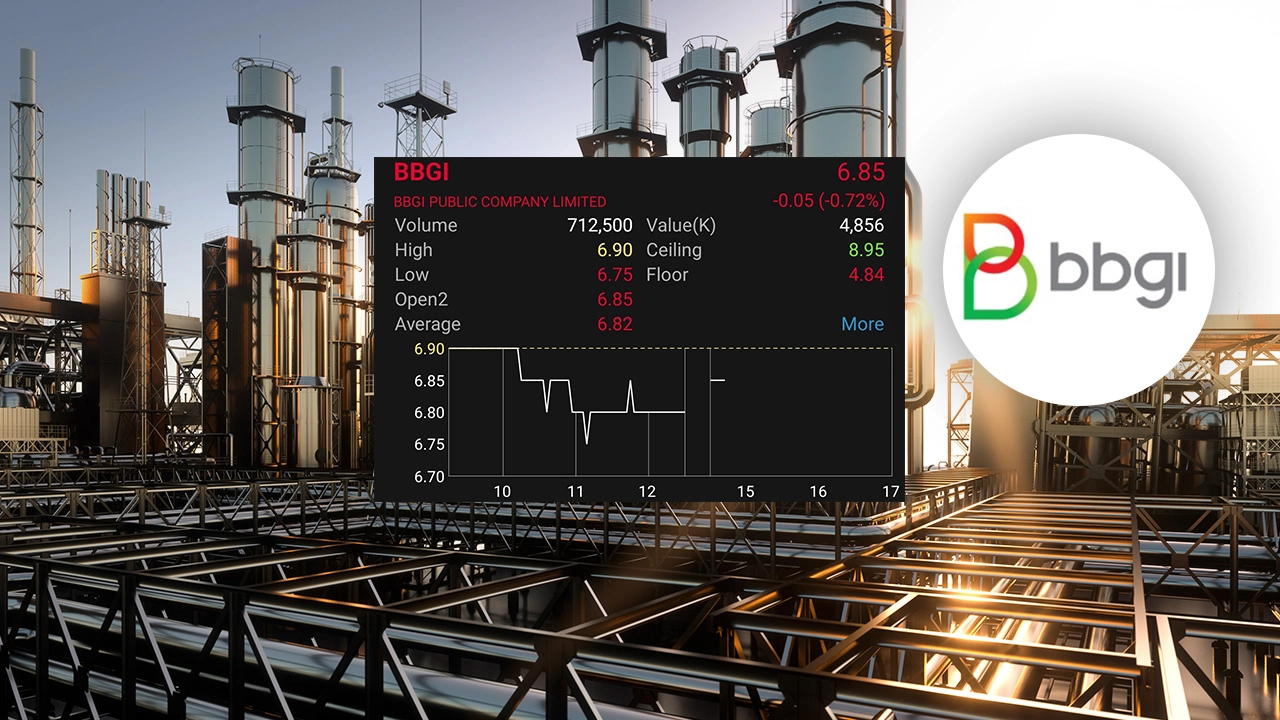The image size is (1280, 720).
Task: Select the Ceiling price 8.95
Action: 866,250
